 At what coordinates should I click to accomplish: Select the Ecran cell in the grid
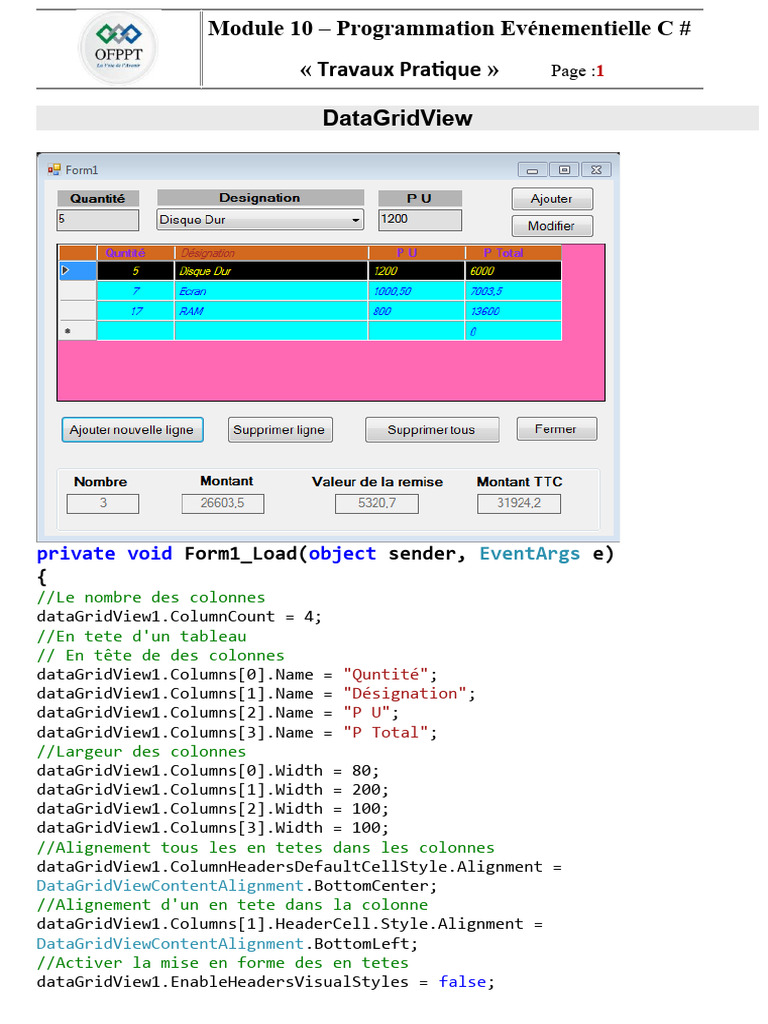[x=271, y=291]
